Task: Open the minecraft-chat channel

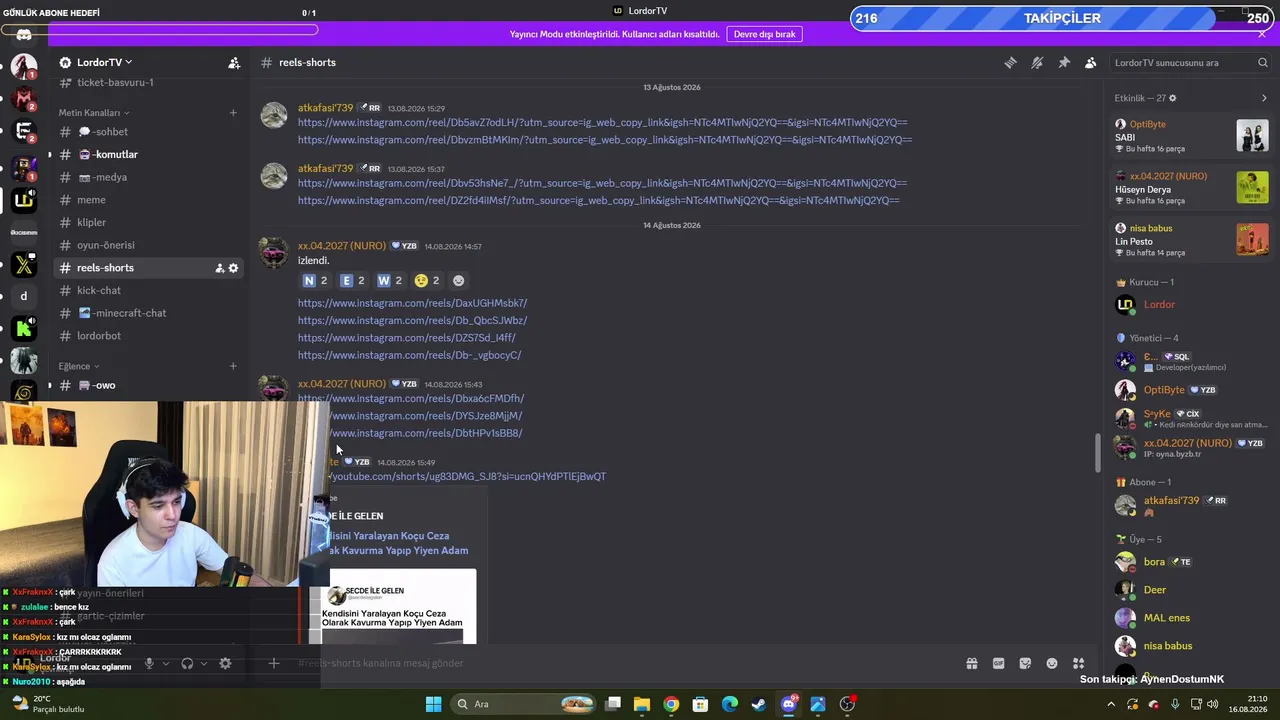Action: coord(148,313)
